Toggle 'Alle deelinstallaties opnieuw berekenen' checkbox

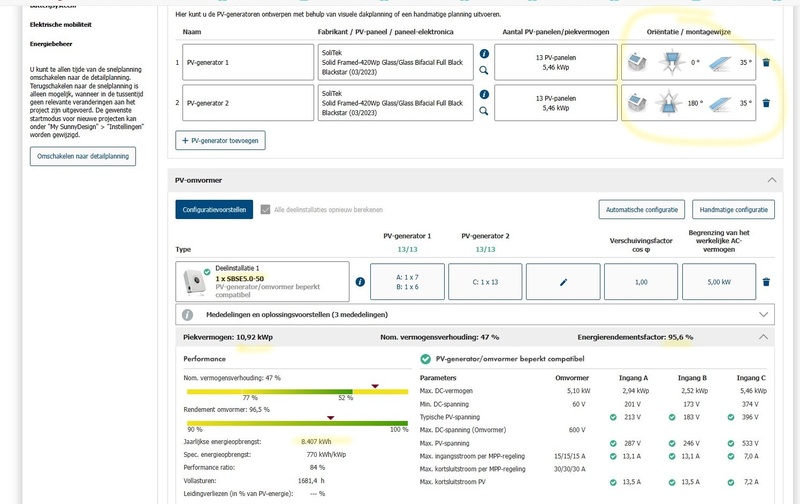pyautogui.click(x=265, y=210)
